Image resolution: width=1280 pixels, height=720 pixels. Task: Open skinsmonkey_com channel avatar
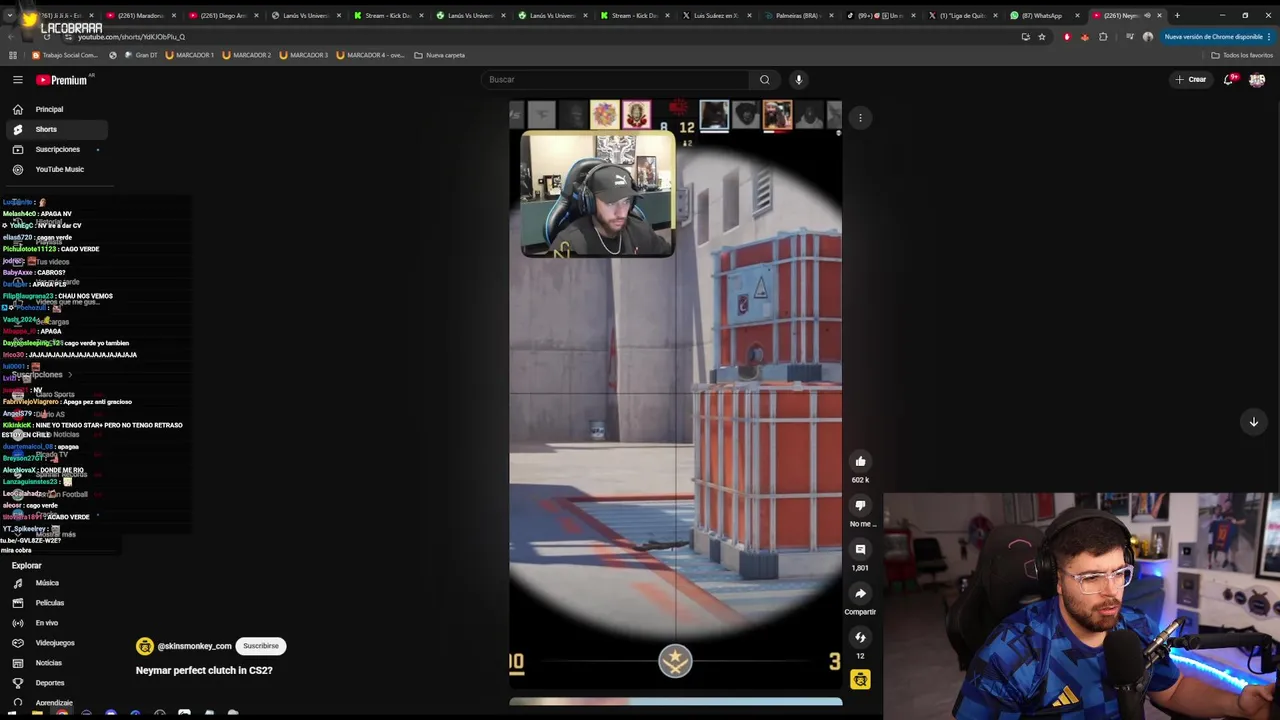145,646
